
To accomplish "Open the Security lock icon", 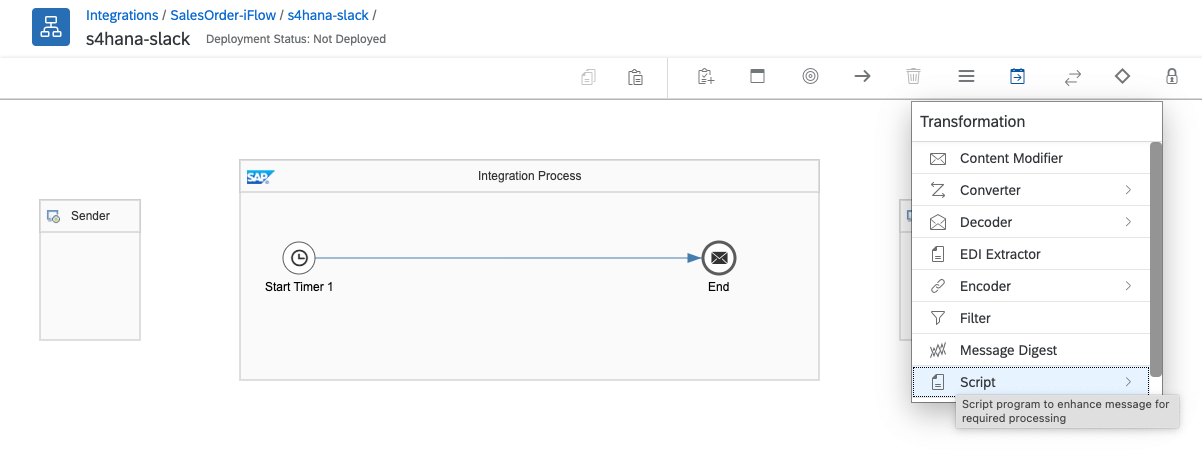I will click(1171, 76).
